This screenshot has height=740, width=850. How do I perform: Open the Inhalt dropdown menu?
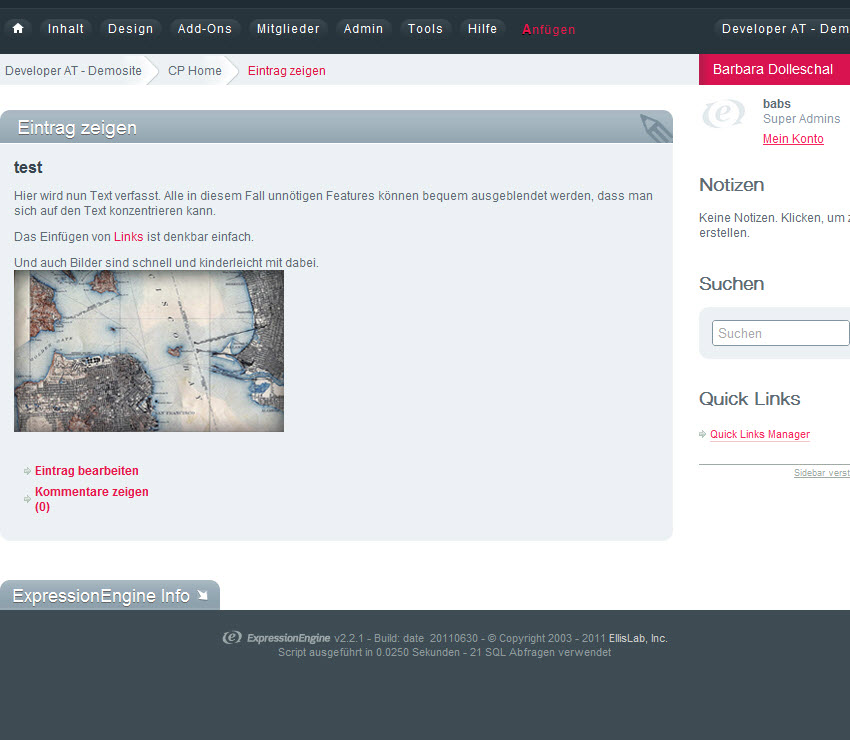click(66, 28)
